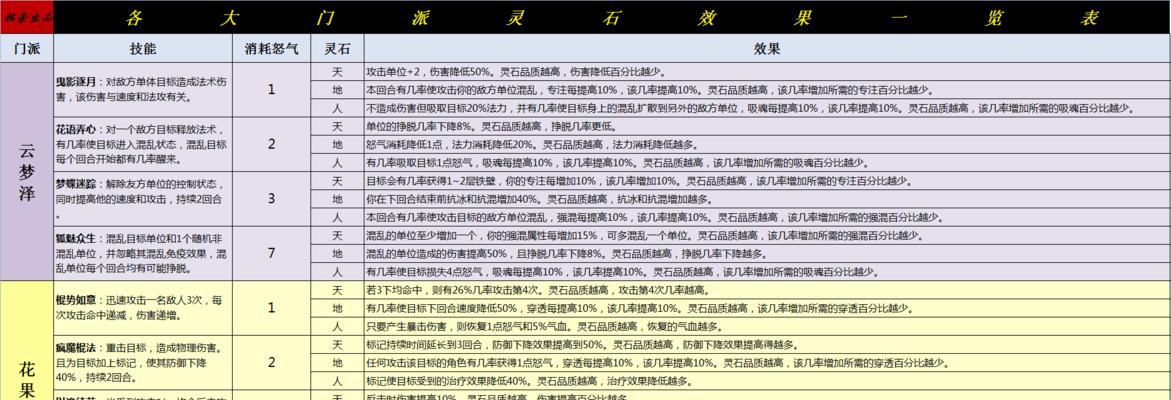Select effect 抗冰和抗混增加40%

[x=767, y=199]
